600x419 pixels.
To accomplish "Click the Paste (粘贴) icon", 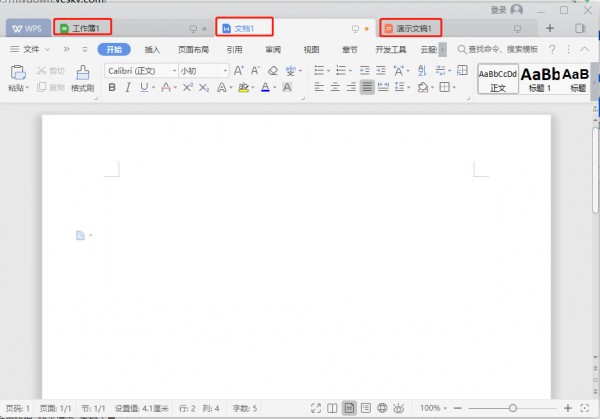I will [17, 72].
